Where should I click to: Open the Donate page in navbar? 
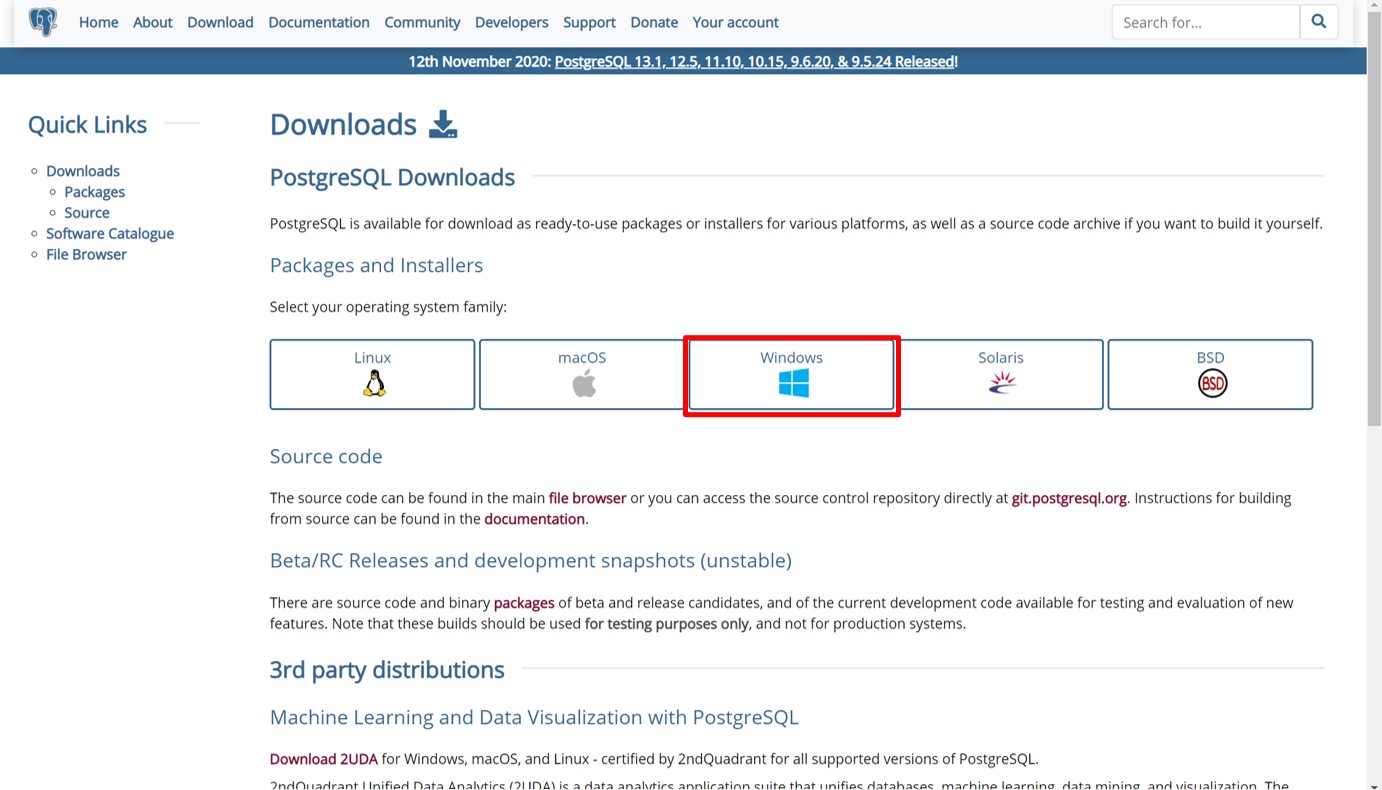[x=654, y=22]
